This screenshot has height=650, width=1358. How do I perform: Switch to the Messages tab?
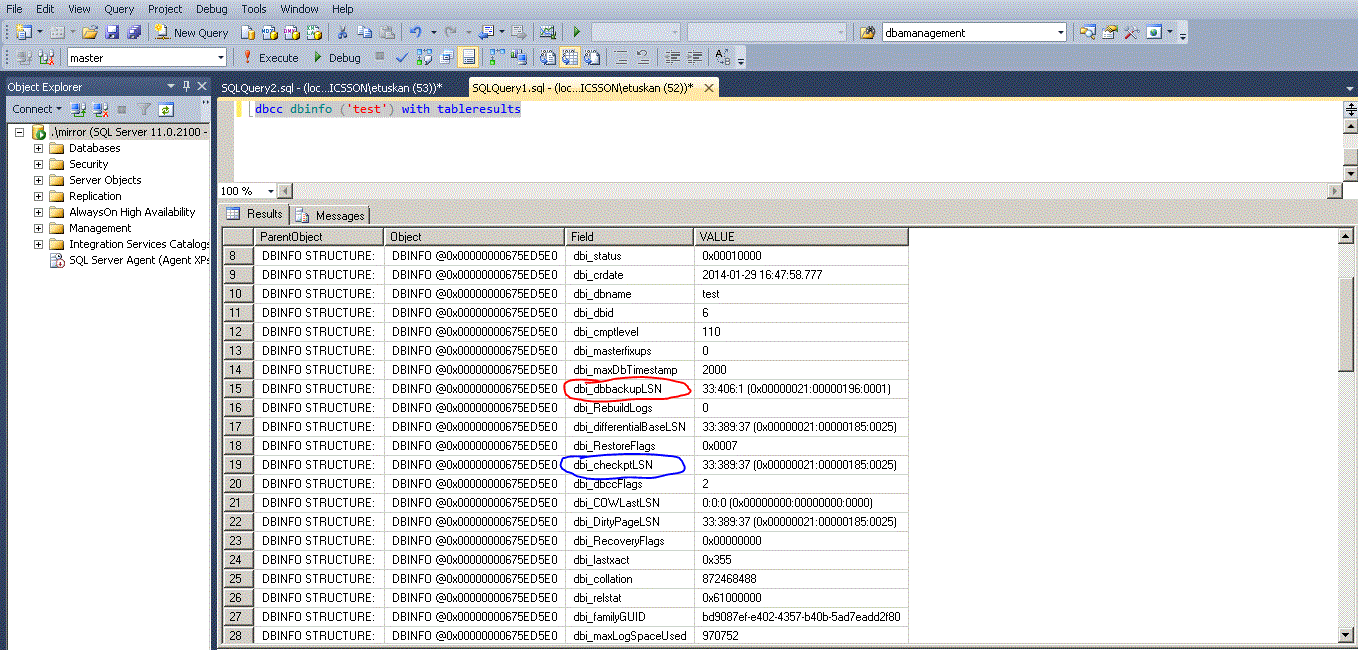(x=331, y=215)
